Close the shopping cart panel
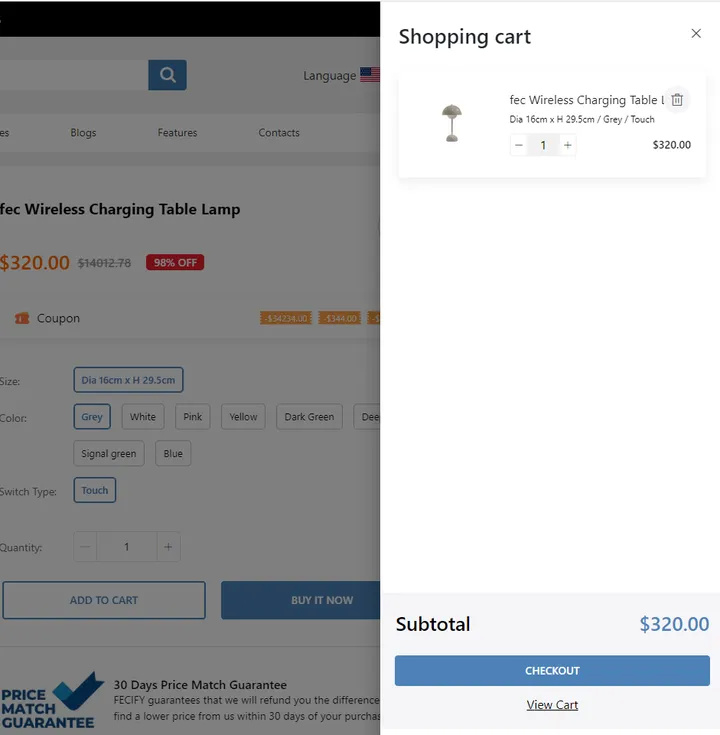Image resolution: width=720 pixels, height=735 pixels. (x=696, y=34)
